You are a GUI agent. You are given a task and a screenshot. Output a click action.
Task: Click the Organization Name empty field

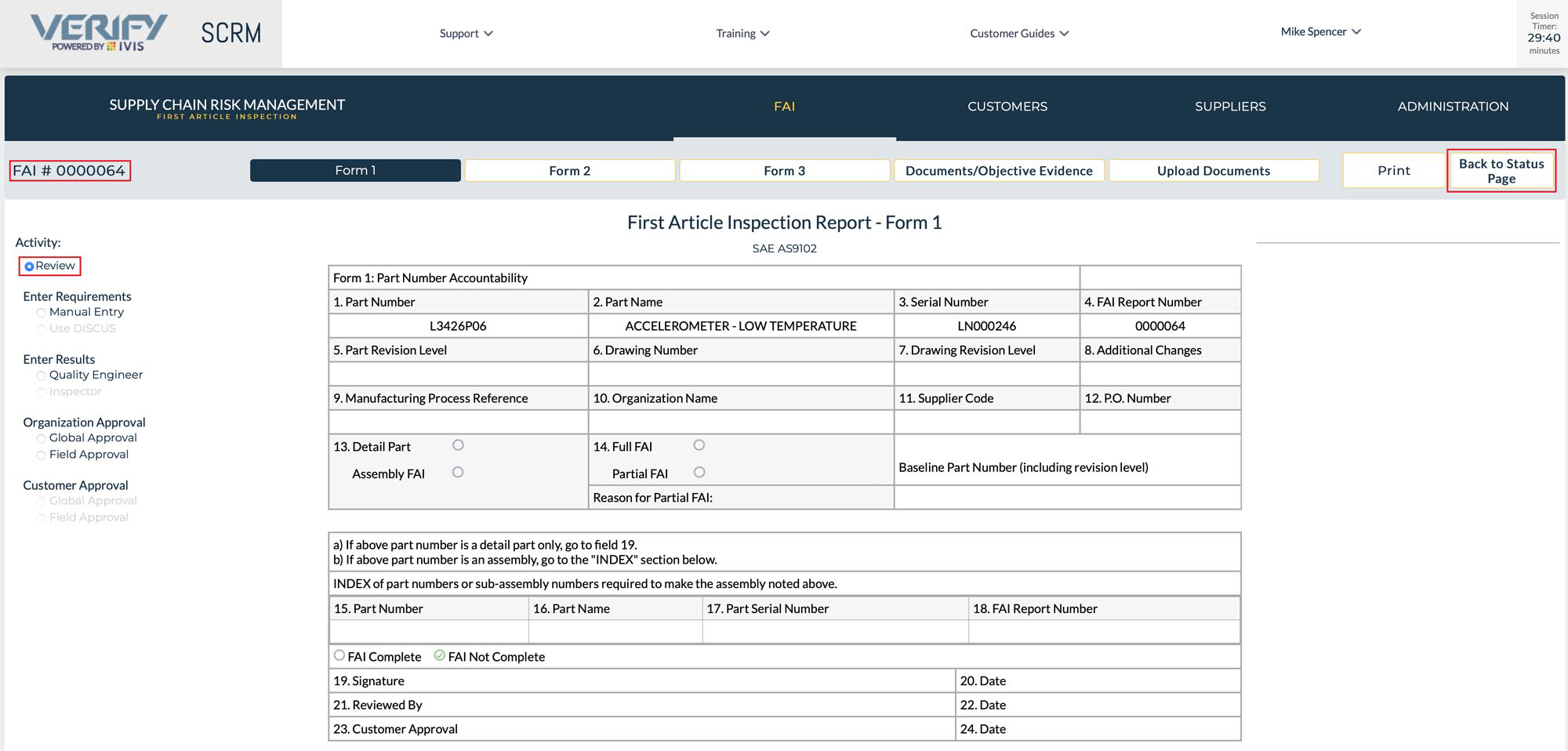(x=741, y=422)
